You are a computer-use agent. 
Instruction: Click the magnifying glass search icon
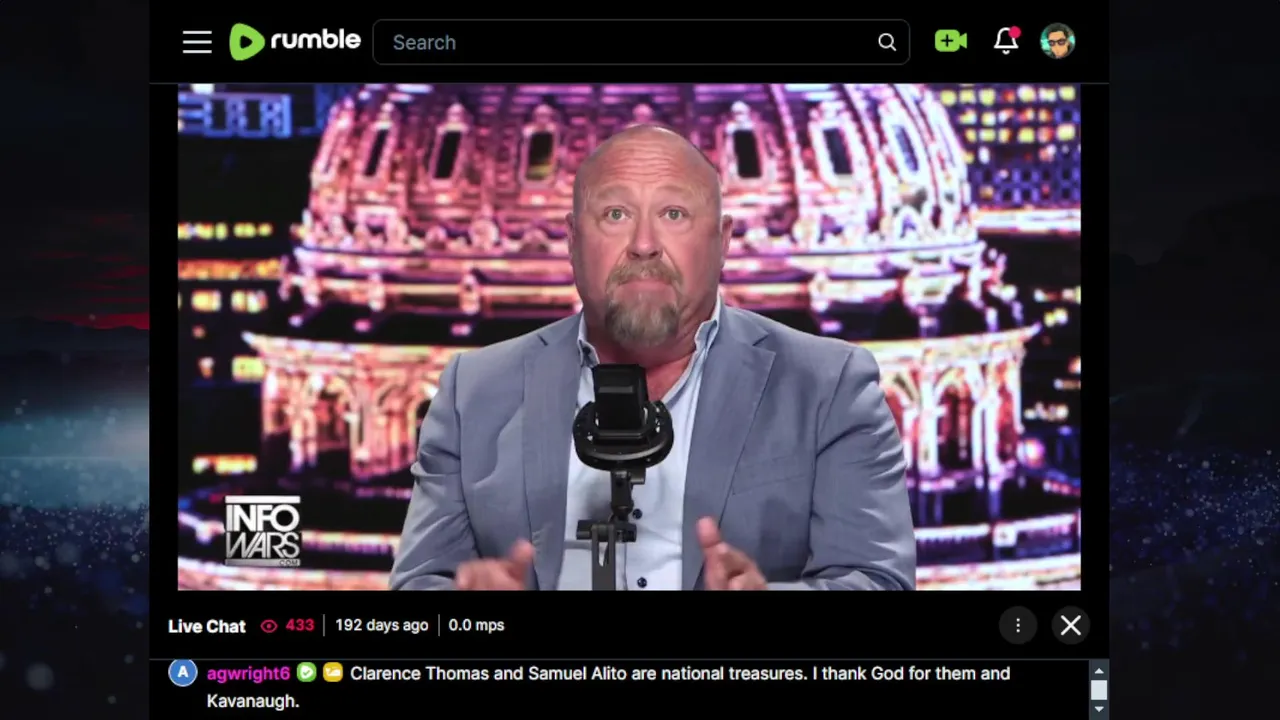[887, 42]
